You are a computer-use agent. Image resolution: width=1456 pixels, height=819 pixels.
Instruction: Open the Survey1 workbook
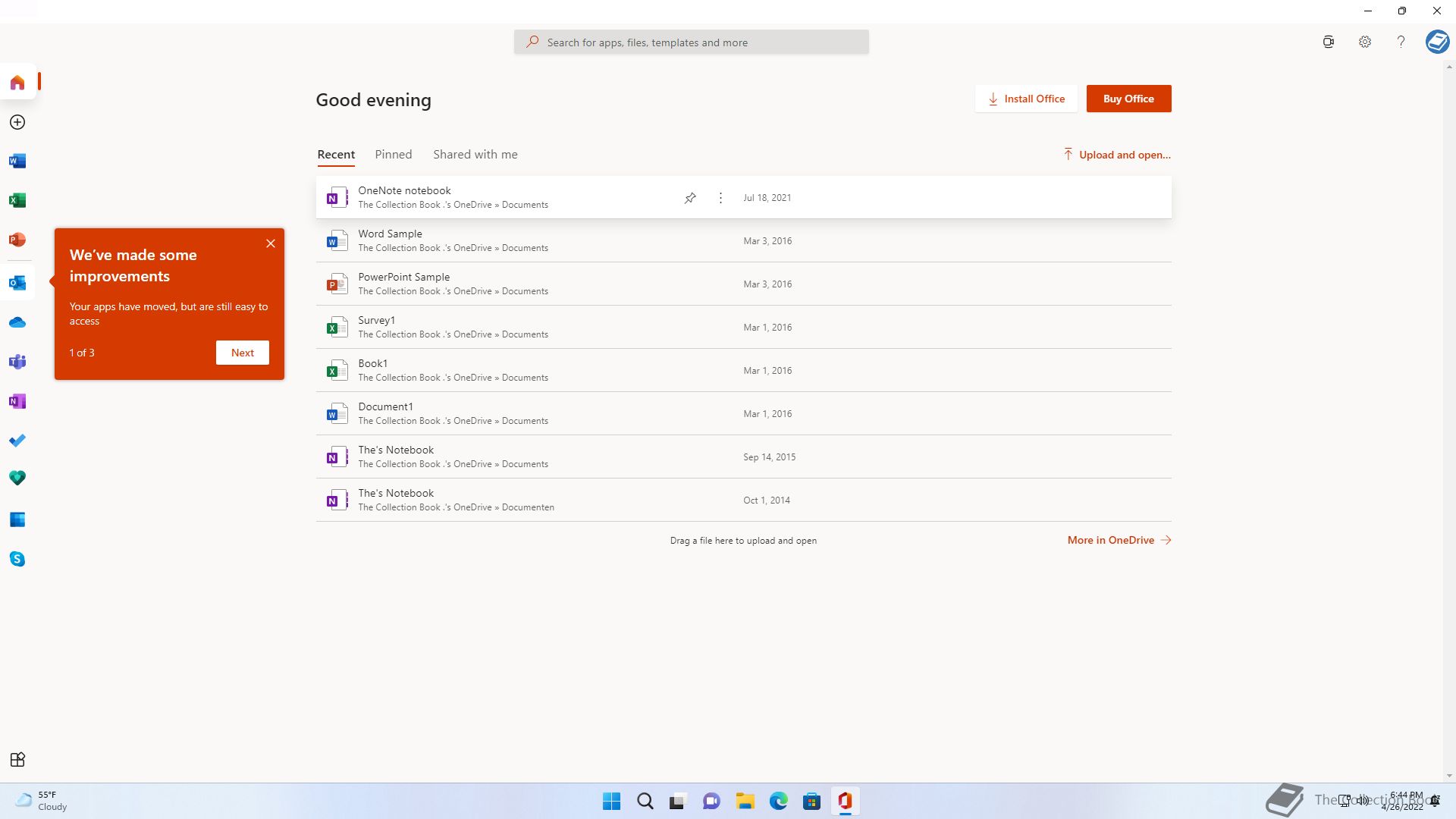pos(743,328)
